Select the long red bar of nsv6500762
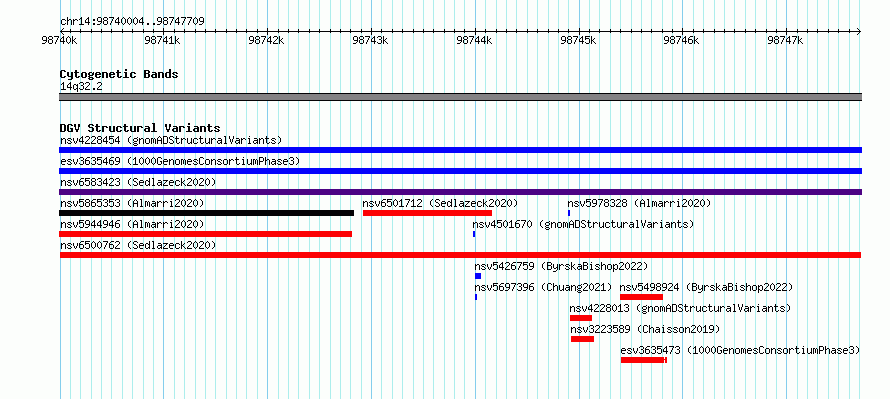The height and width of the screenshot is (399, 890). [460, 255]
